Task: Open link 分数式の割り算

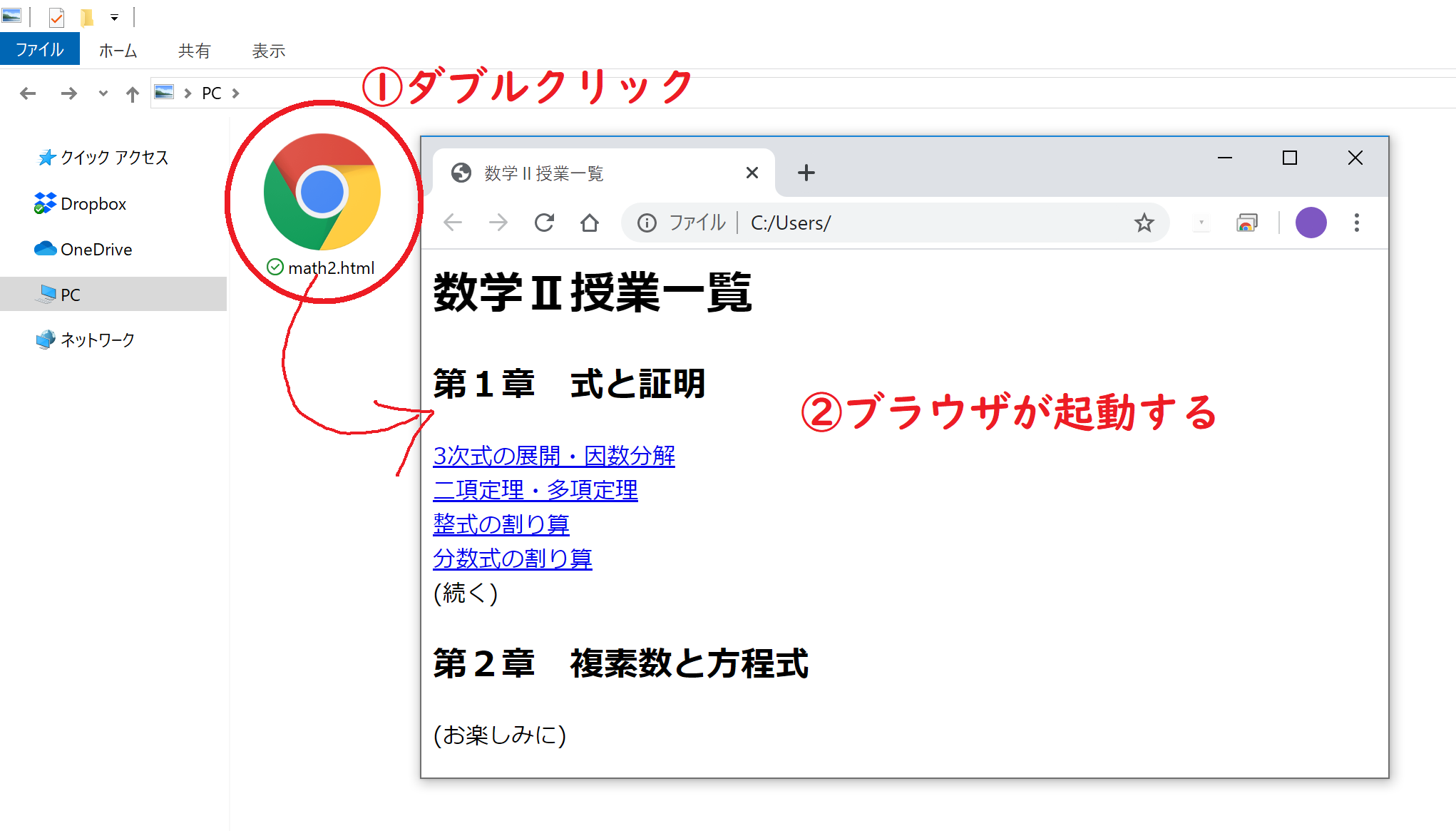Action: (513, 559)
